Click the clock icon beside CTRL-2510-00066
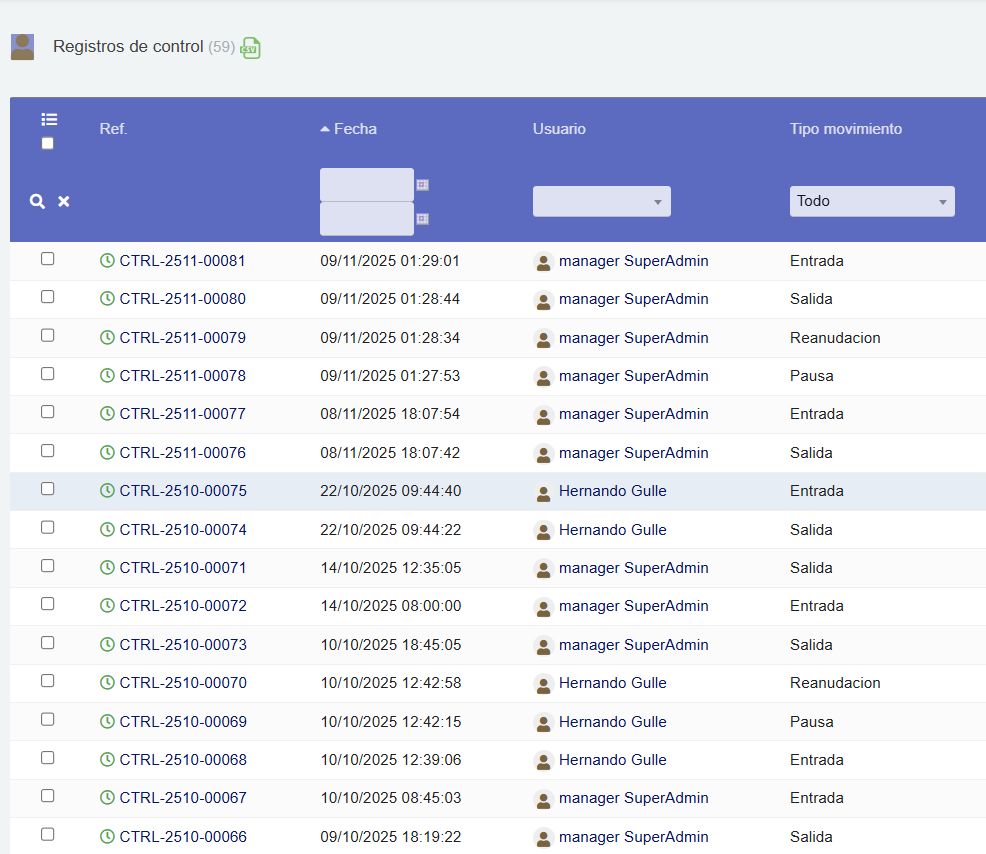Image resolution: width=986 pixels, height=854 pixels. 106,837
